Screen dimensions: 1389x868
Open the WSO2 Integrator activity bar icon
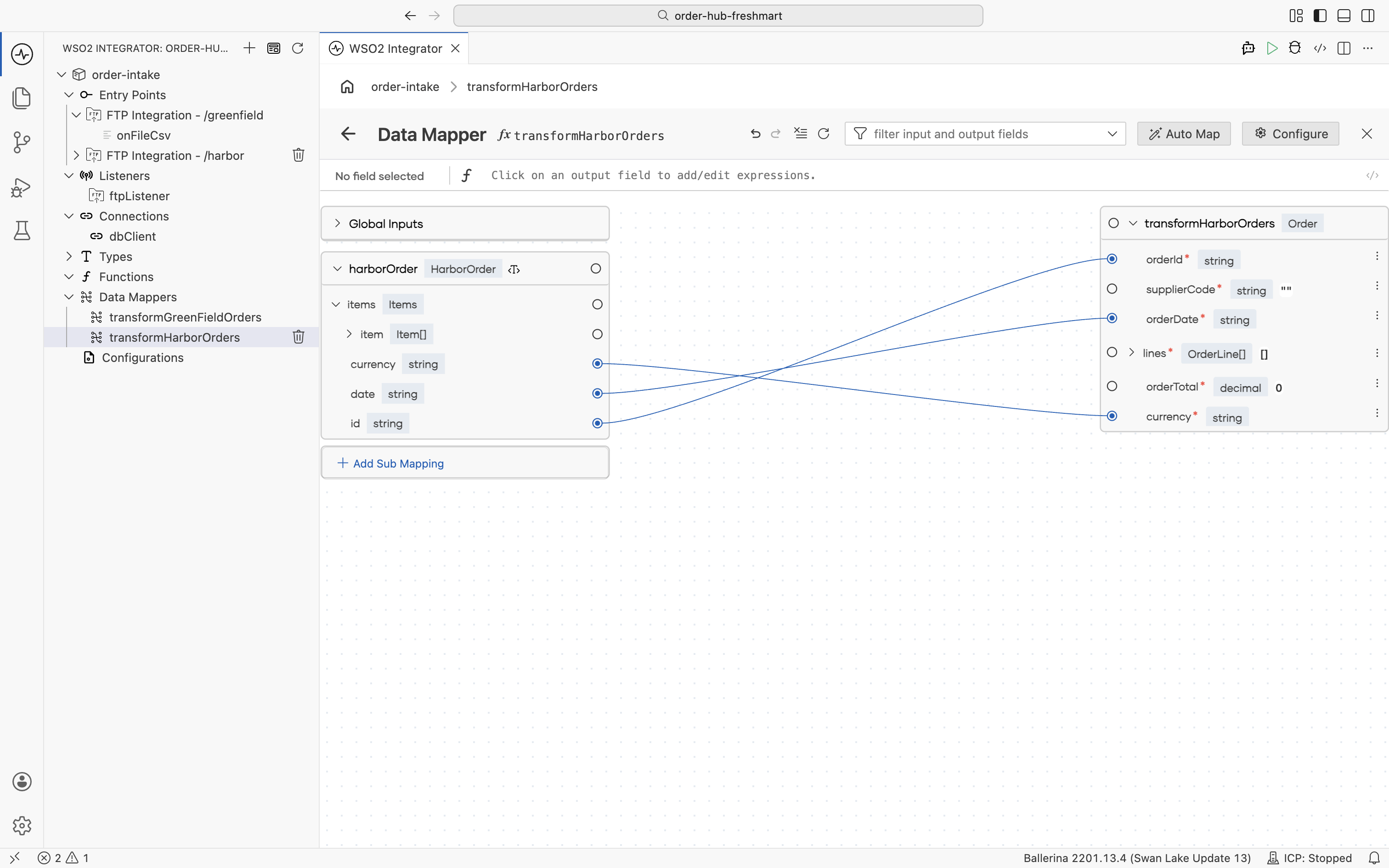point(22,55)
